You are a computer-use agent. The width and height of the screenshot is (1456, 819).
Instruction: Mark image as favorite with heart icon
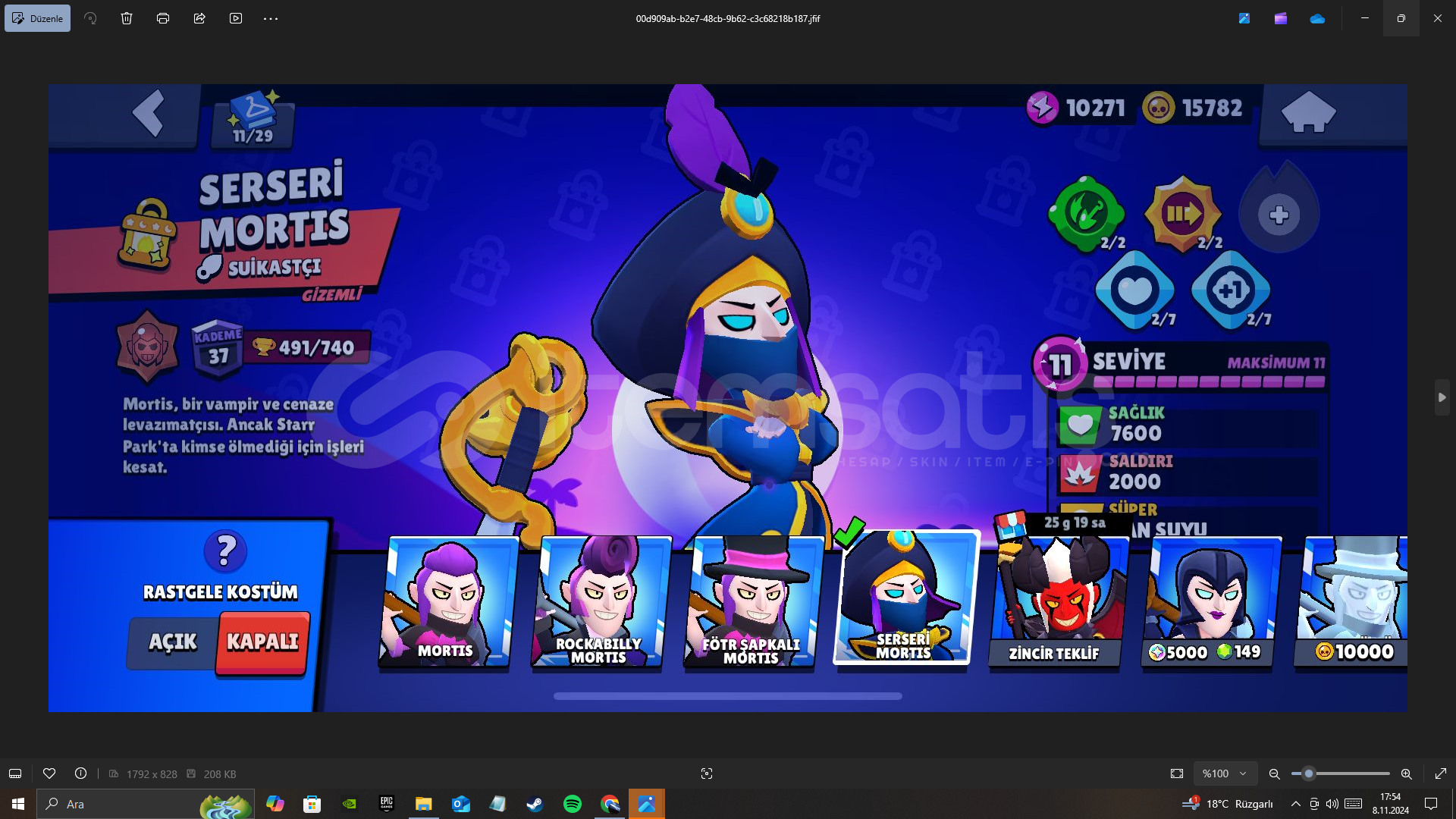tap(49, 773)
